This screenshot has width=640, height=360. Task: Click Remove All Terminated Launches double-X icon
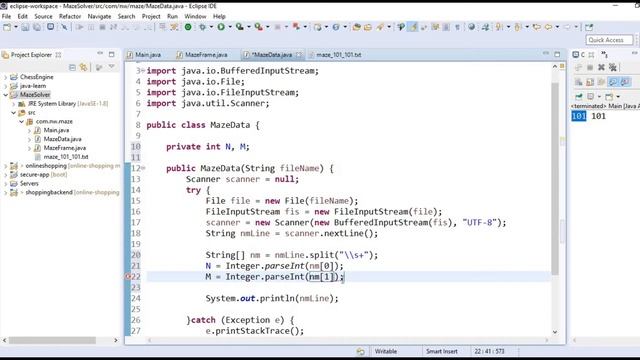coord(613,67)
